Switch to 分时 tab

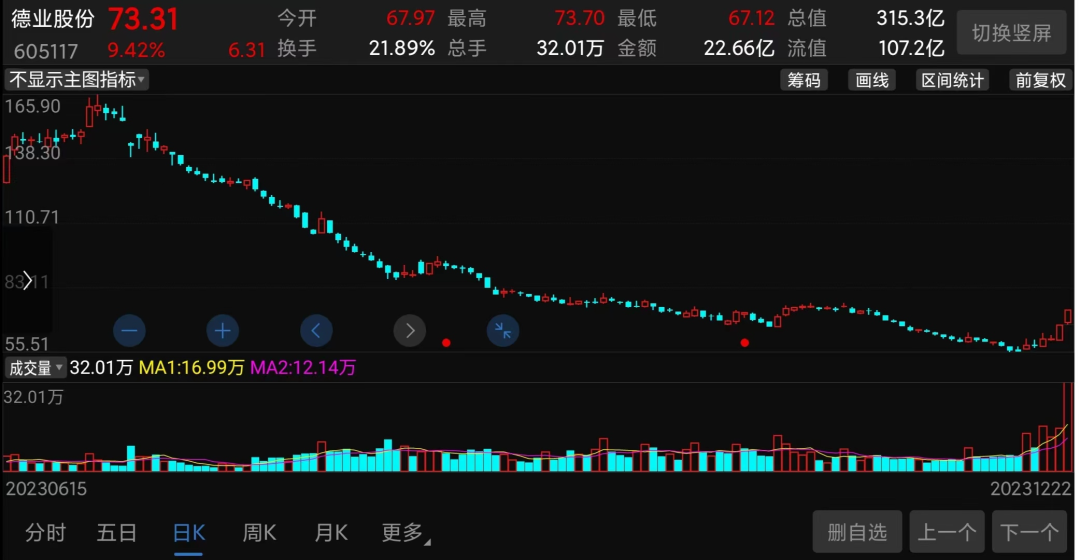tap(45, 532)
